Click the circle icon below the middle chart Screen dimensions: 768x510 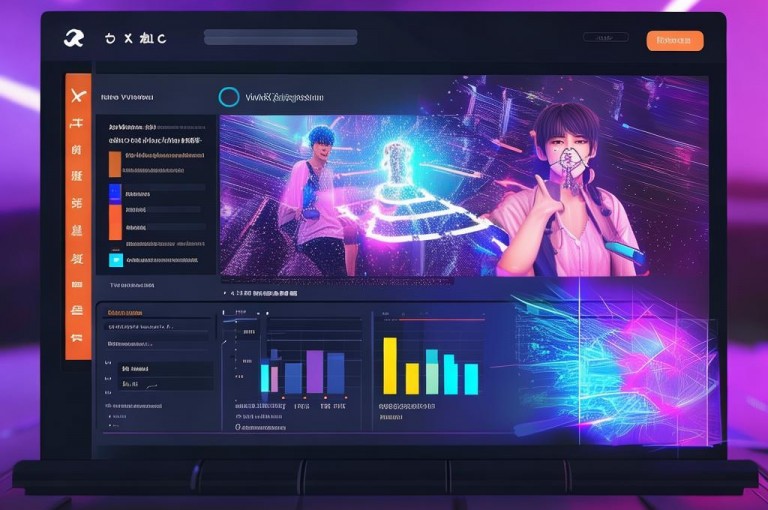(238, 427)
